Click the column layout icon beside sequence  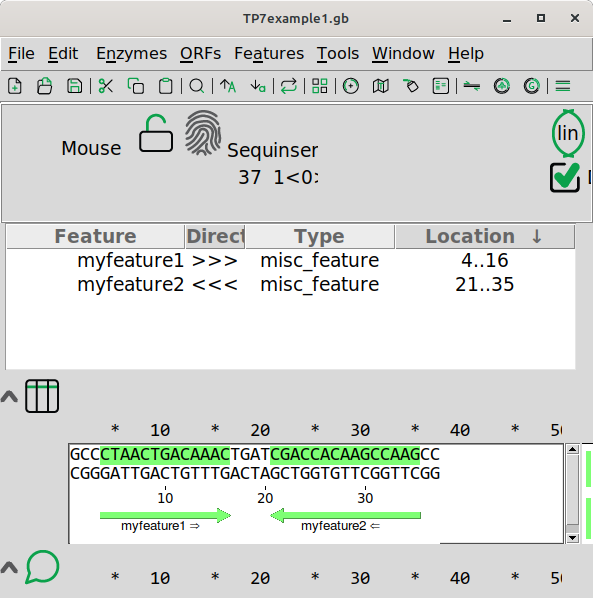[x=42, y=396]
